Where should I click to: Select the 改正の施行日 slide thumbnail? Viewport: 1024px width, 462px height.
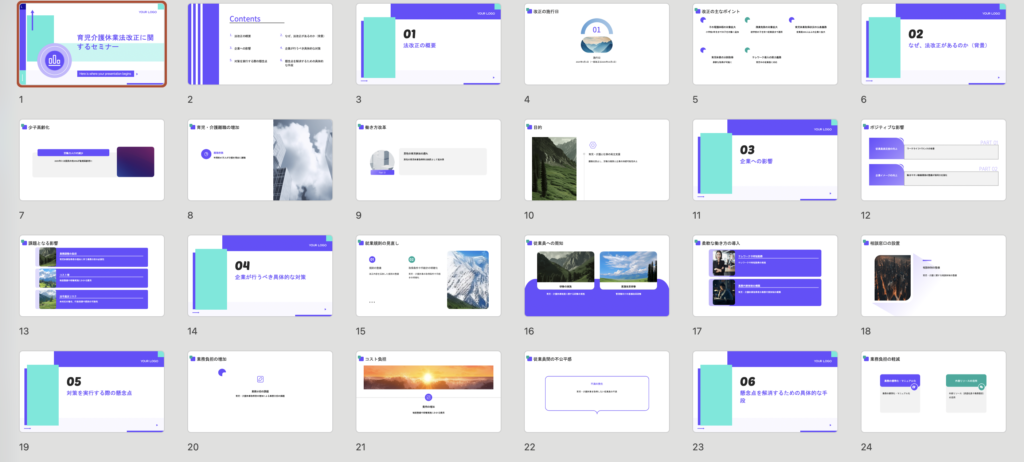click(597, 44)
